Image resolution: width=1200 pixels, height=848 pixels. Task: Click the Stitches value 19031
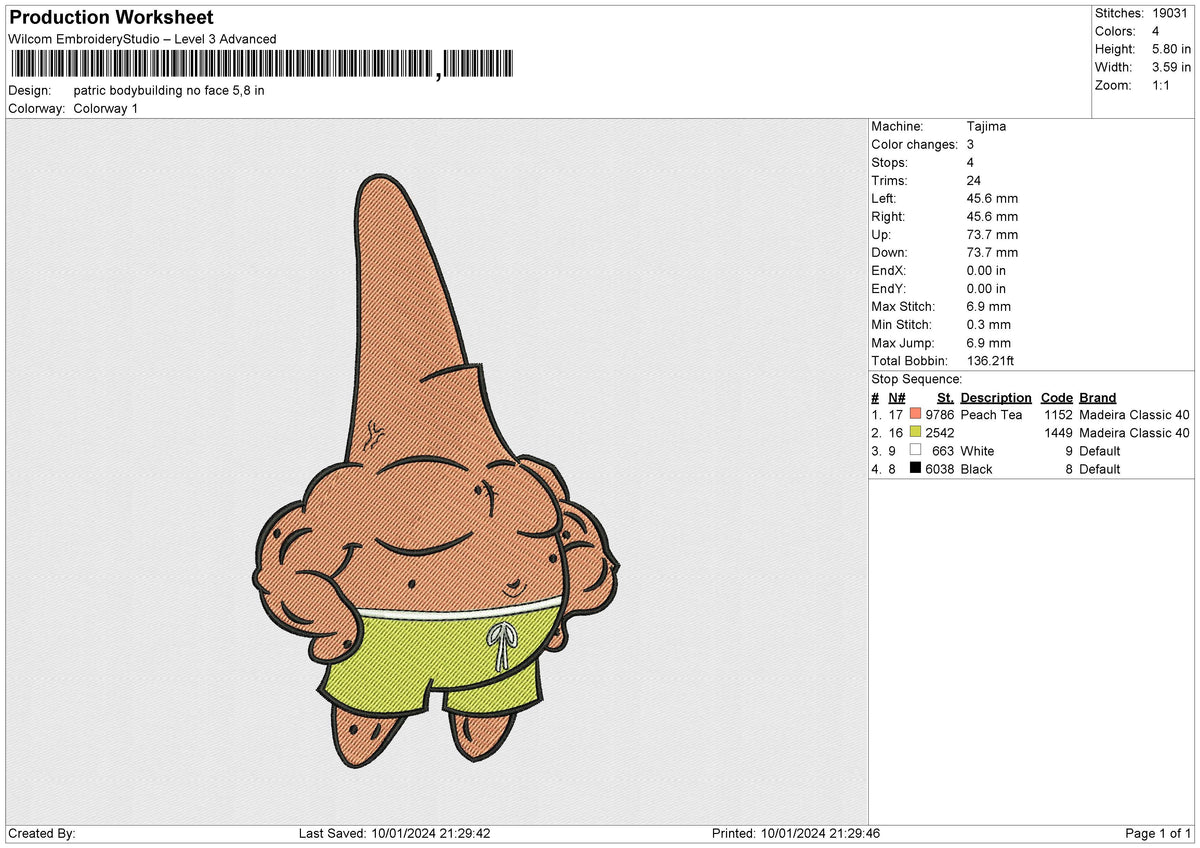(1171, 13)
